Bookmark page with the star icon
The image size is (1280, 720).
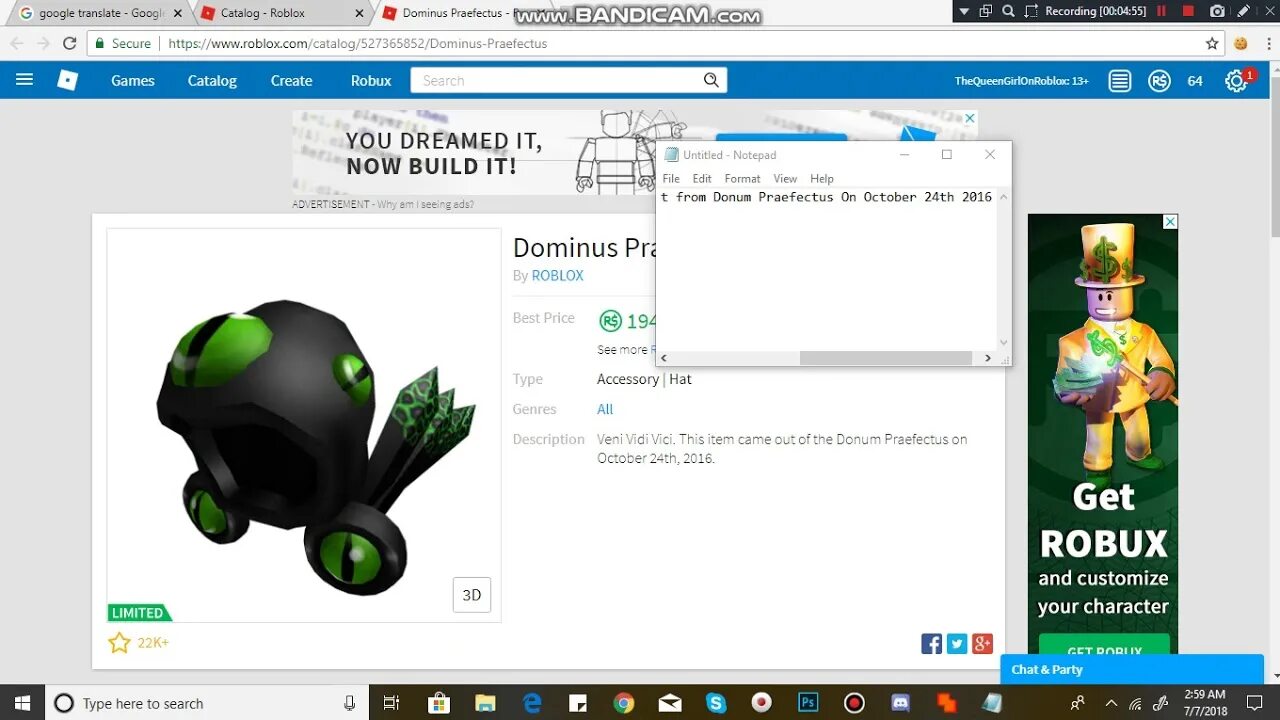1212,43
